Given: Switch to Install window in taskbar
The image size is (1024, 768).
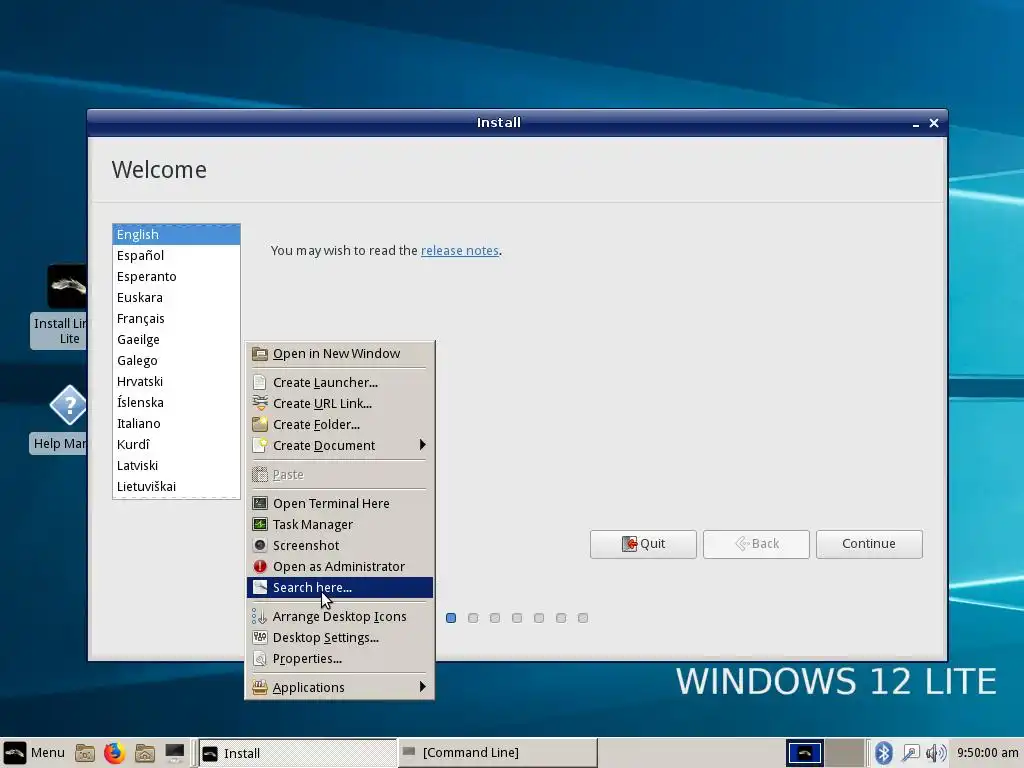Looking at the screenshot, I should (298, 753).
